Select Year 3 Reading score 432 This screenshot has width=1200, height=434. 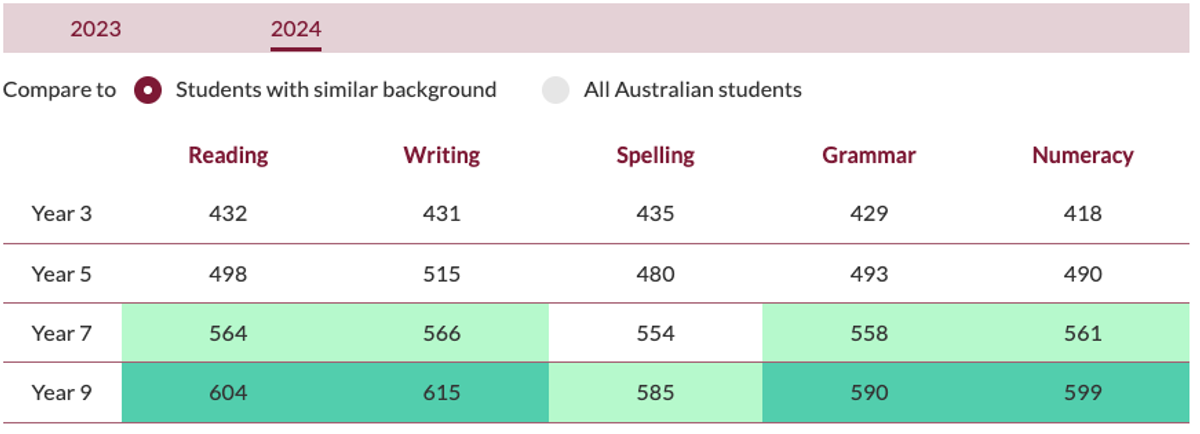click(228, 213)
